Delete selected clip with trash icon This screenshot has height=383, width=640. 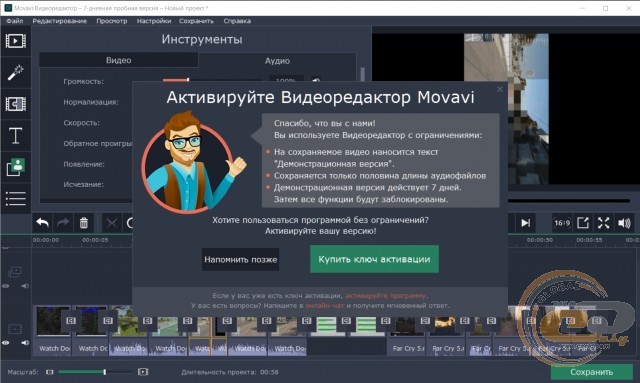coord(84,223)
